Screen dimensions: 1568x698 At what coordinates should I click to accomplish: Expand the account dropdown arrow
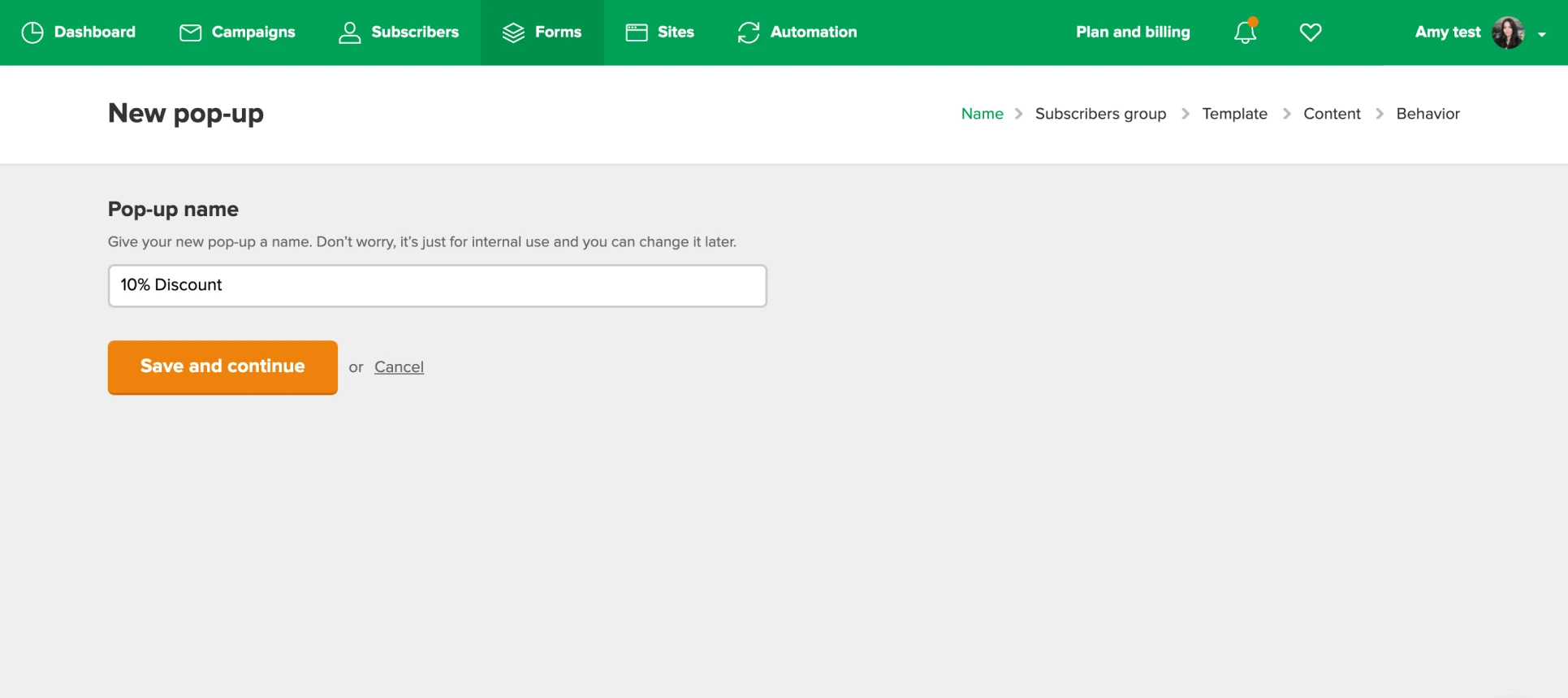coord(1541,34)
